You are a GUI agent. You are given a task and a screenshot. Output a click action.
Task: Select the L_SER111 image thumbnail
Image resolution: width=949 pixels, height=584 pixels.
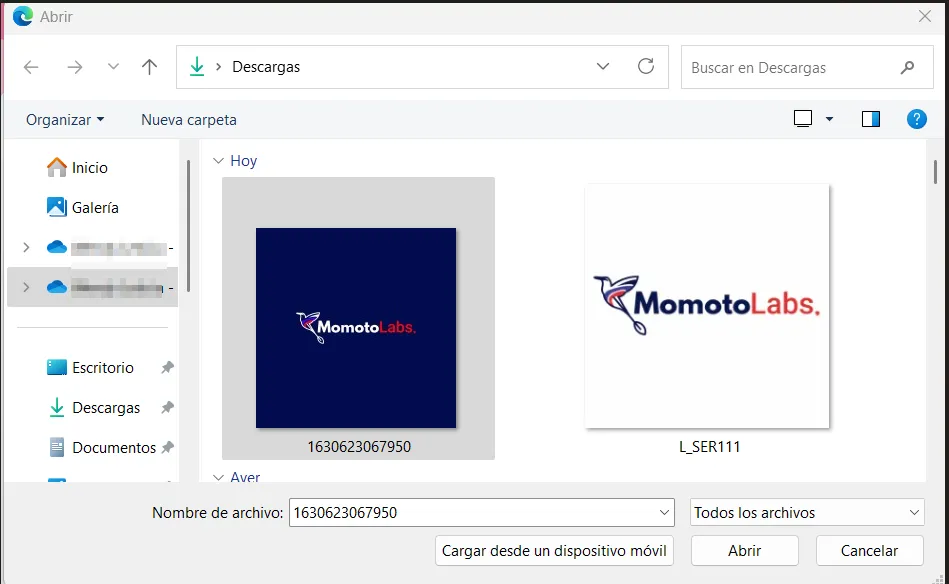(707, 306)
